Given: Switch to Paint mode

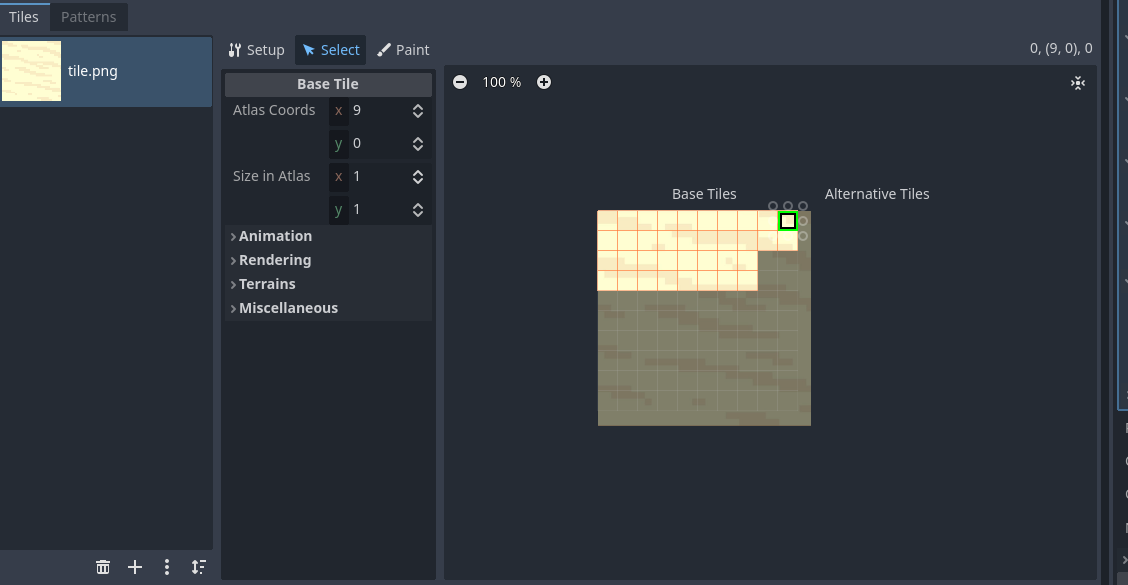Looking at the screenshot, I should [403, 49].
